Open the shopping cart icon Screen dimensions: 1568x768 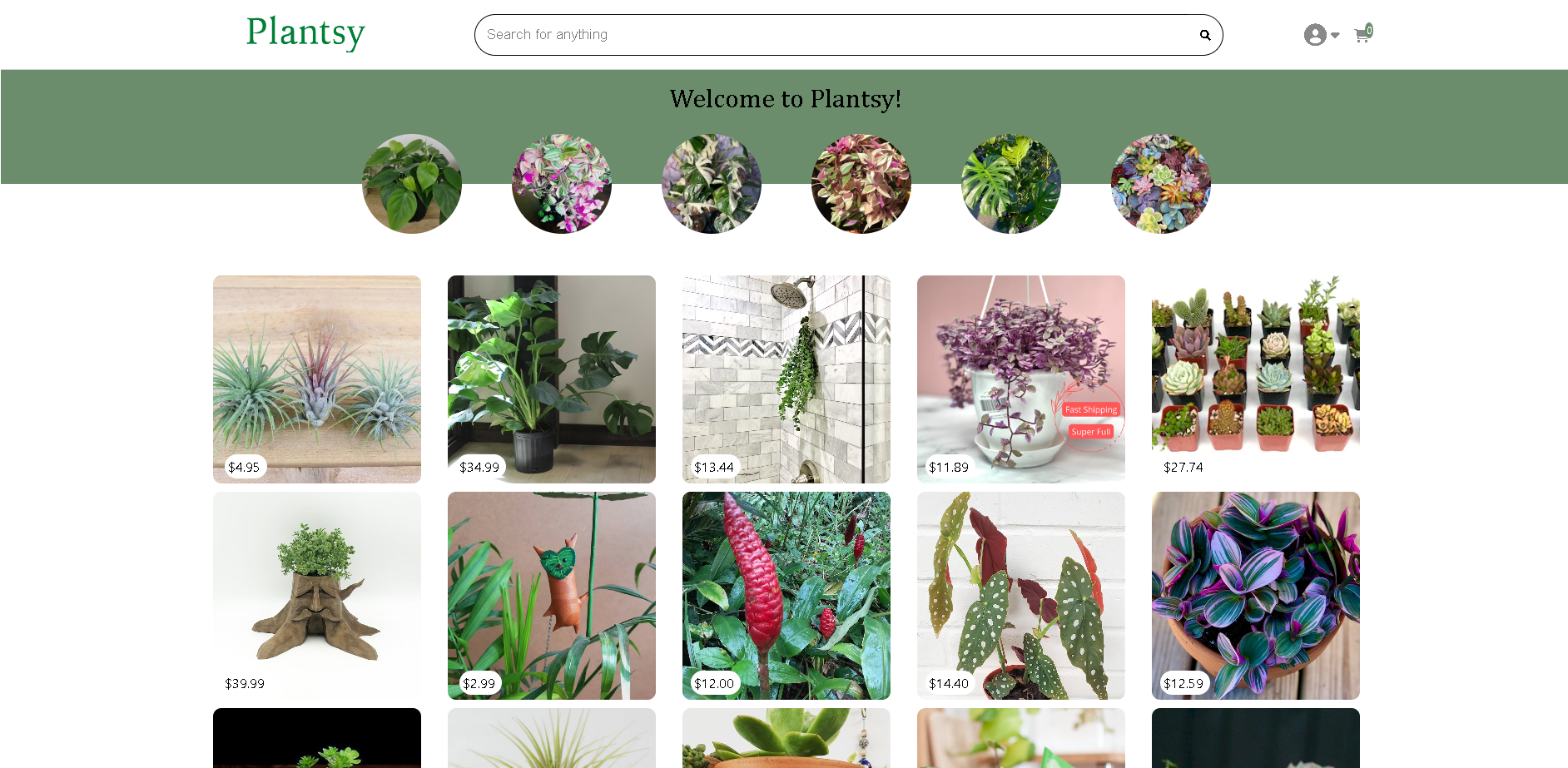tap(1362, 34)
